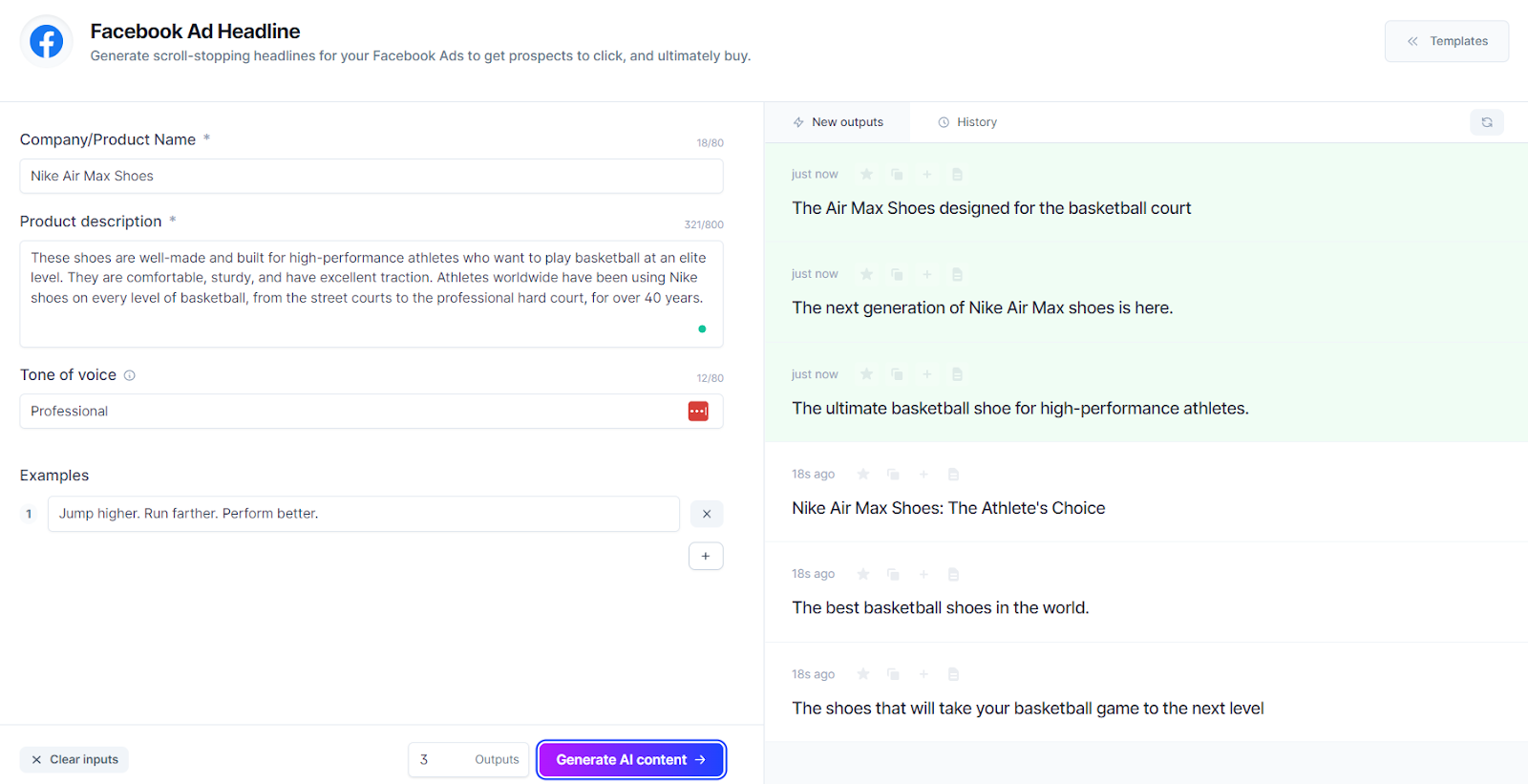Click the green status dot in description box
The image size is (1528, 784).
point(702,328)
